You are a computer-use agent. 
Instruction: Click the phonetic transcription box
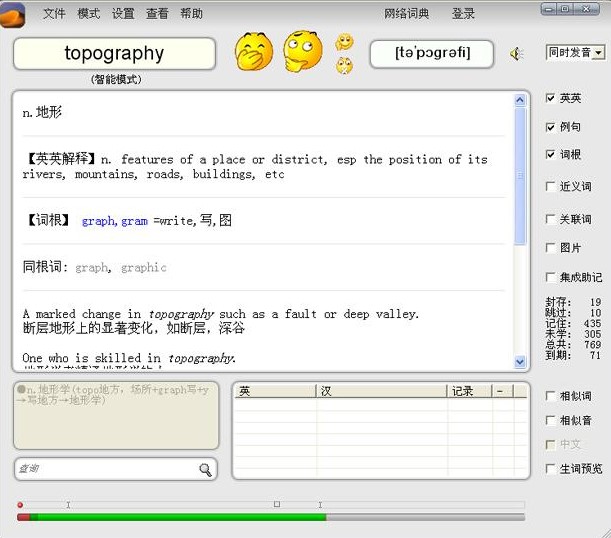coord(432,53)
